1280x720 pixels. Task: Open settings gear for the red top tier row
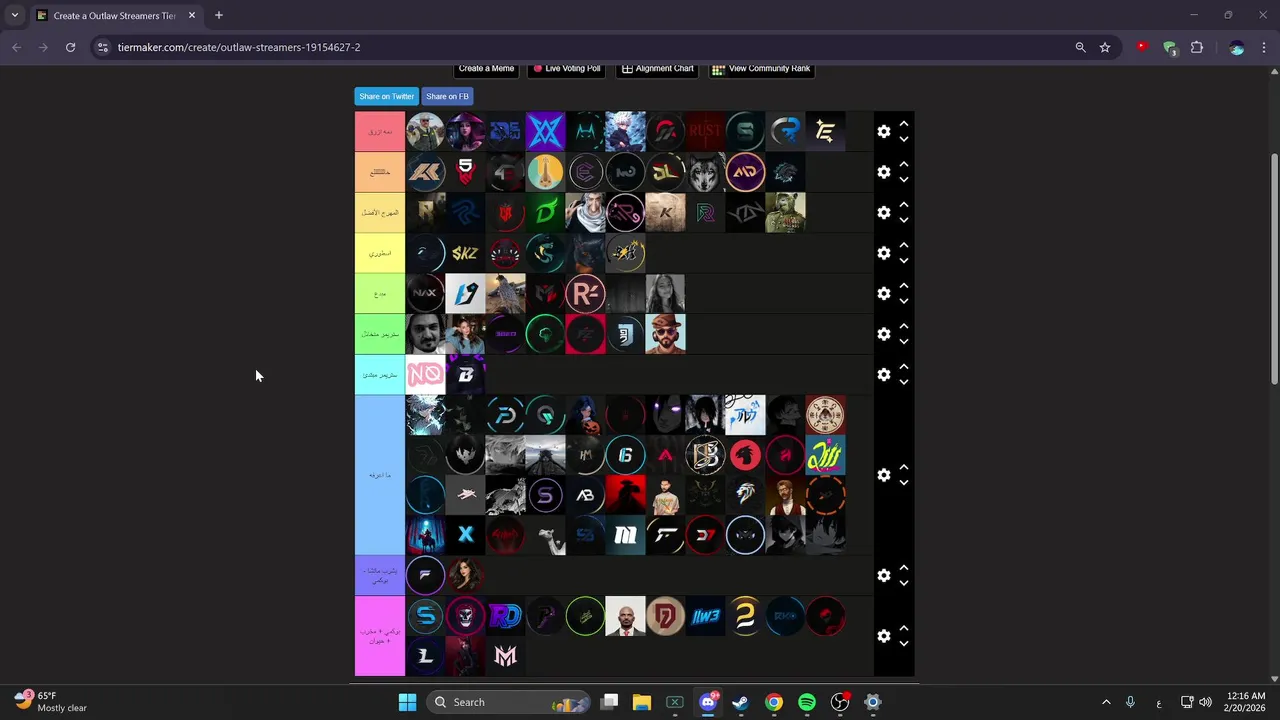click(883, 131)
